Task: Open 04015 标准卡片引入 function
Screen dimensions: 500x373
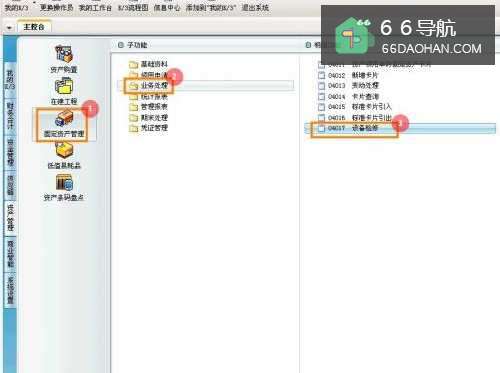Action: point(355,107)
